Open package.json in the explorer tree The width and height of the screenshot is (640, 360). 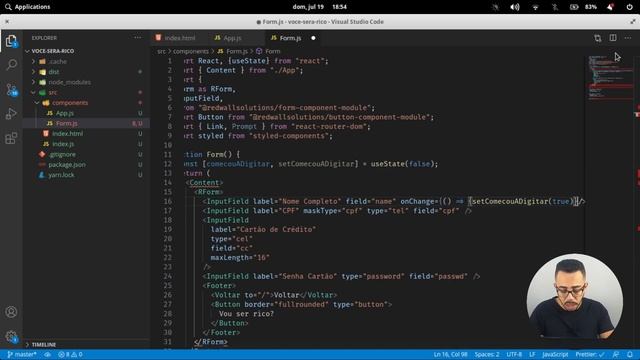tap(87, 164)
